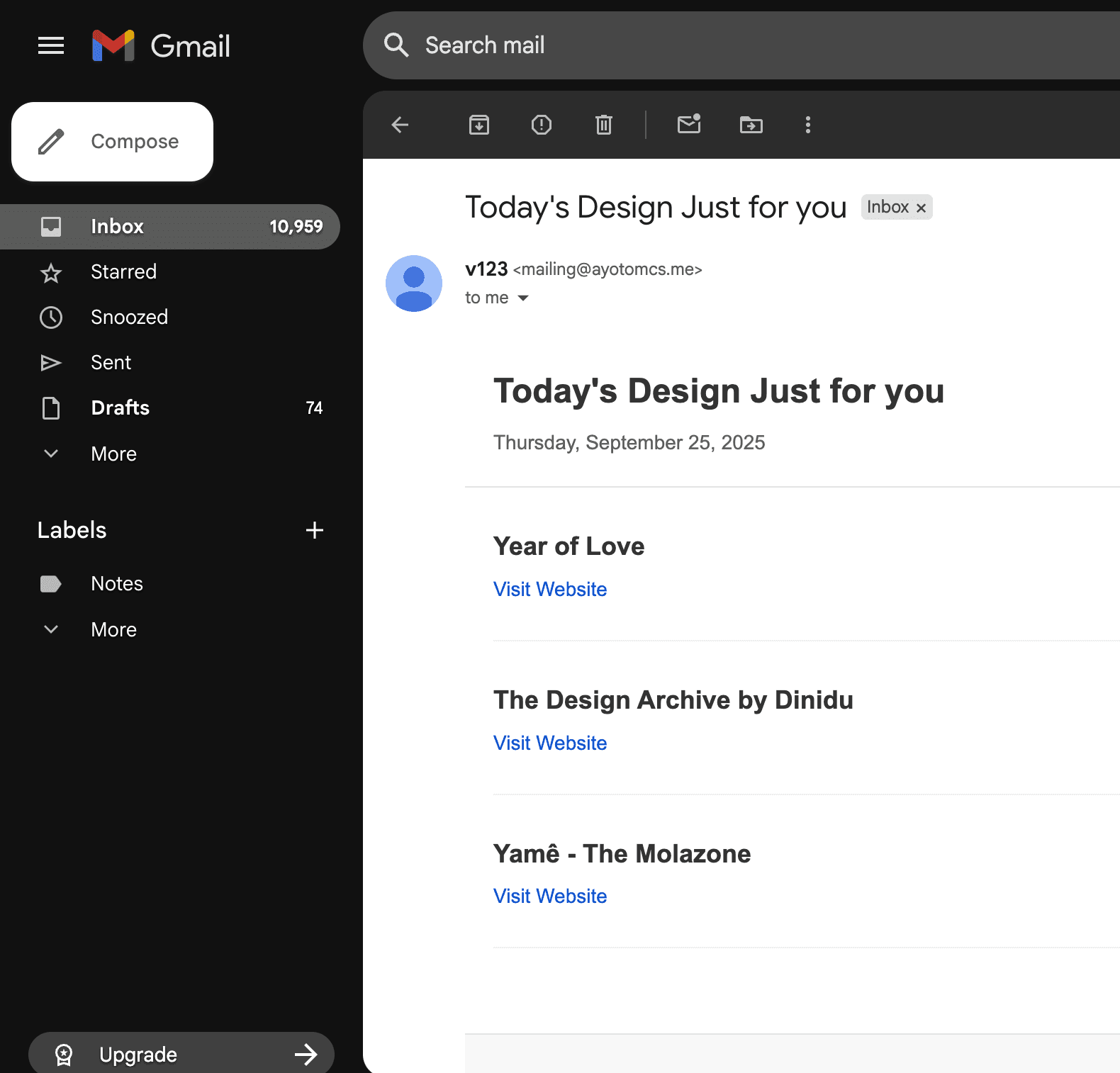This screenshot has width=1120, height=1073.
Task: Open the main menu hamburger icon
Action: tap(51, 46)
